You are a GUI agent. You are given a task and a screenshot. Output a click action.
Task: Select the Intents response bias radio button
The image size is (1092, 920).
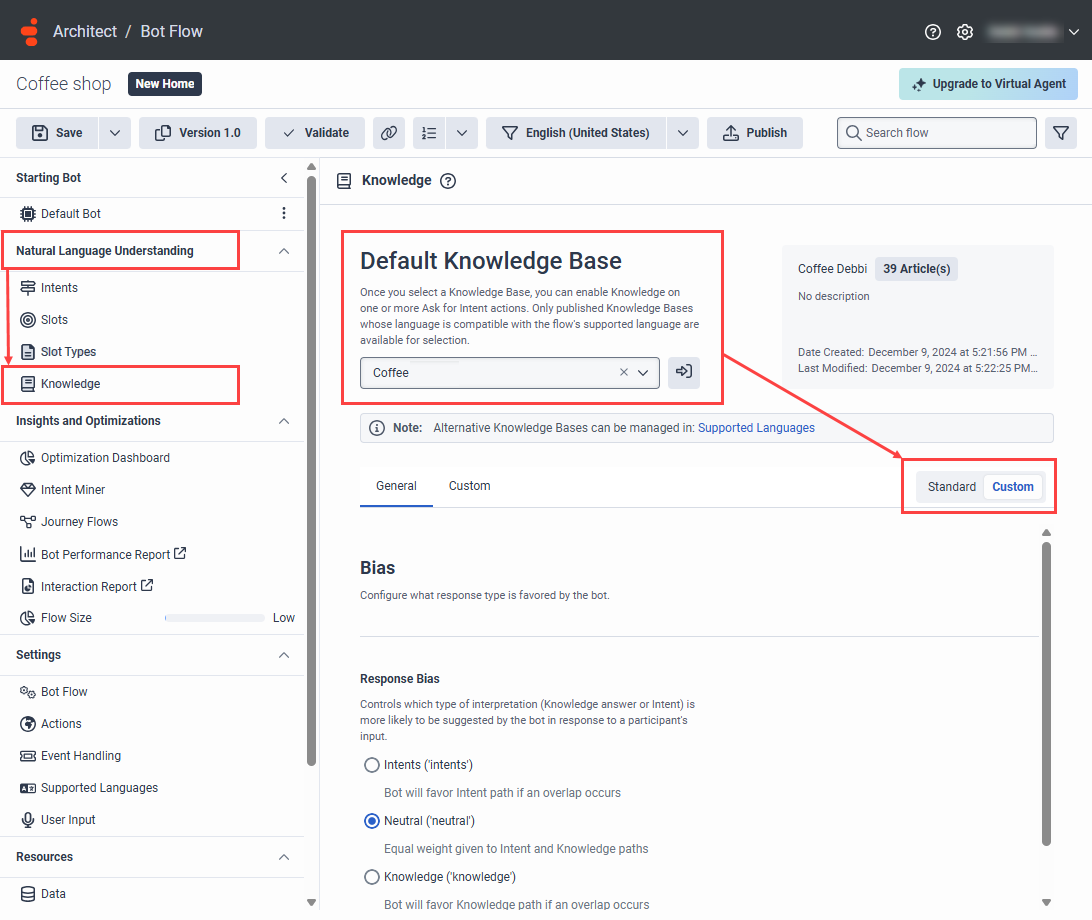tap(372, 765)
